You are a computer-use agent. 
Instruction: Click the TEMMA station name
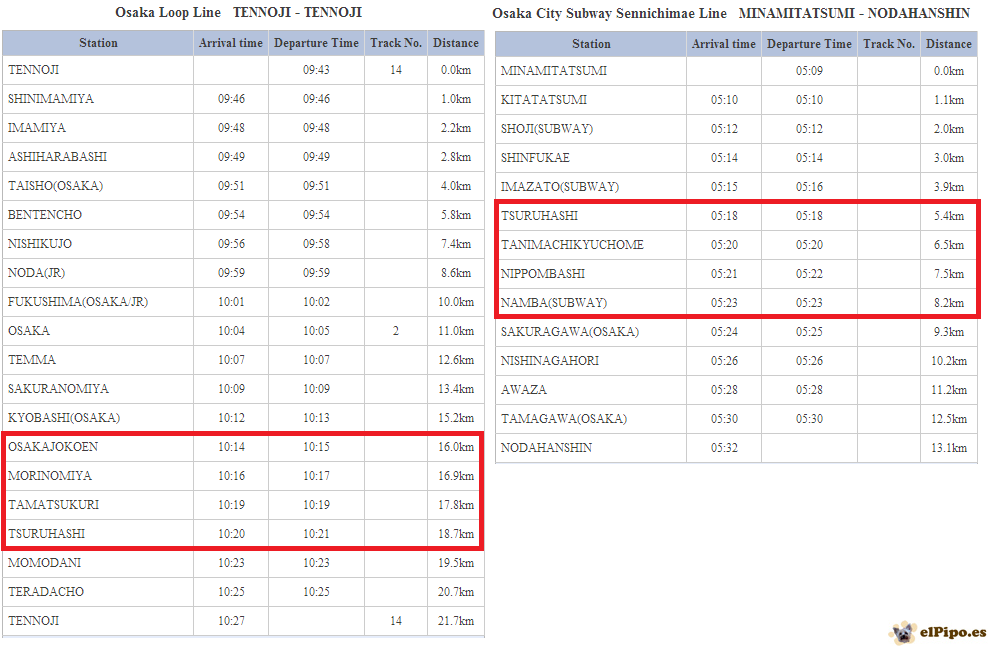pos(32,360)
